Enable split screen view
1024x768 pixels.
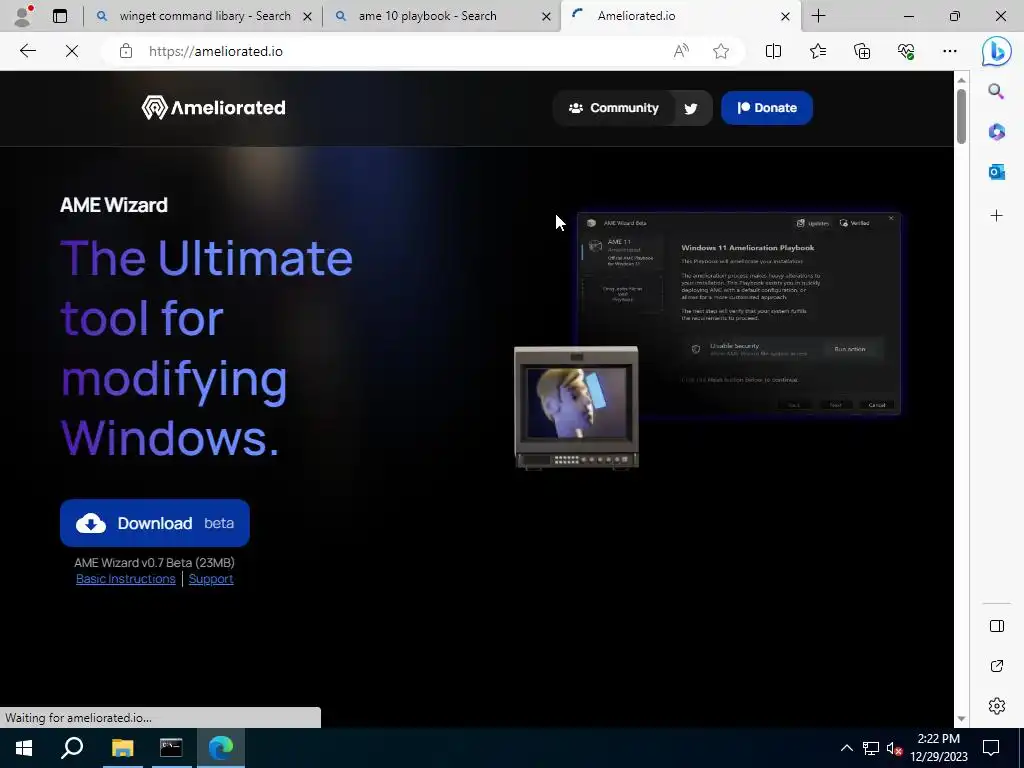773,51
